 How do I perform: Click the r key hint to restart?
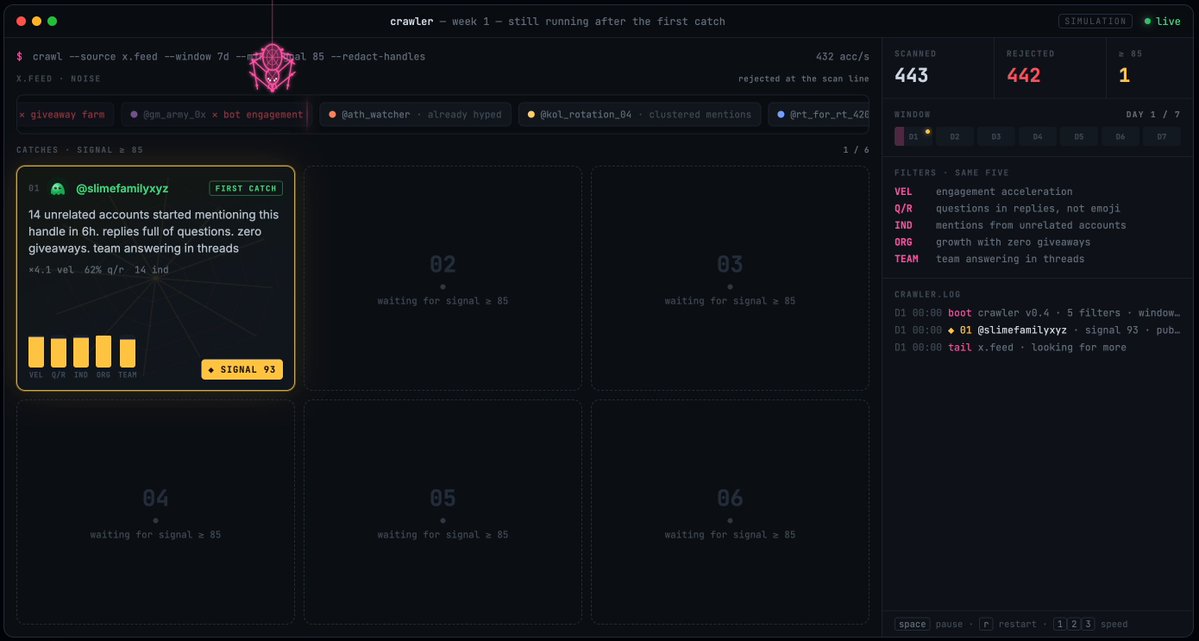(x=986, y=624)
